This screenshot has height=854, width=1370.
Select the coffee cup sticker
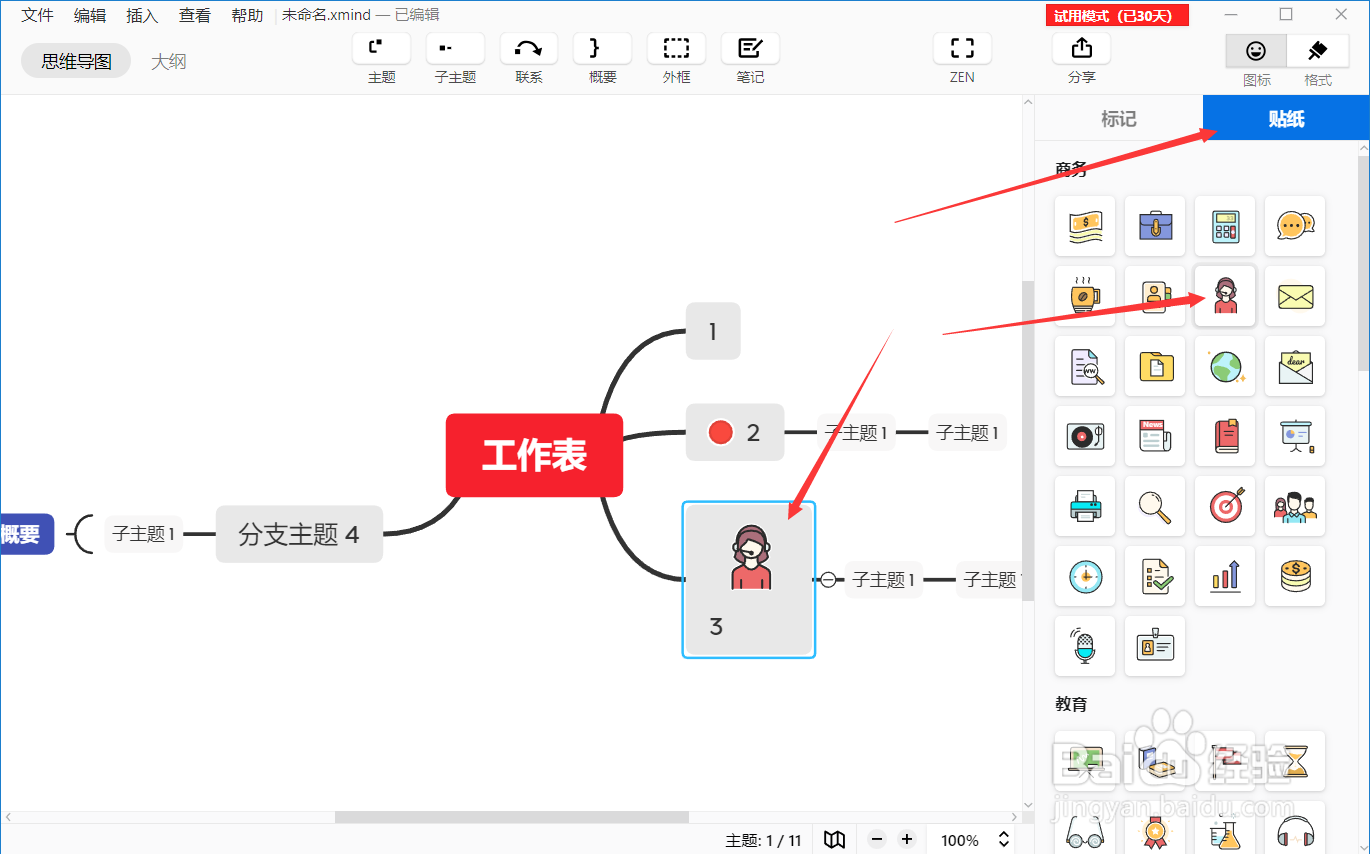pos(1085,296)
